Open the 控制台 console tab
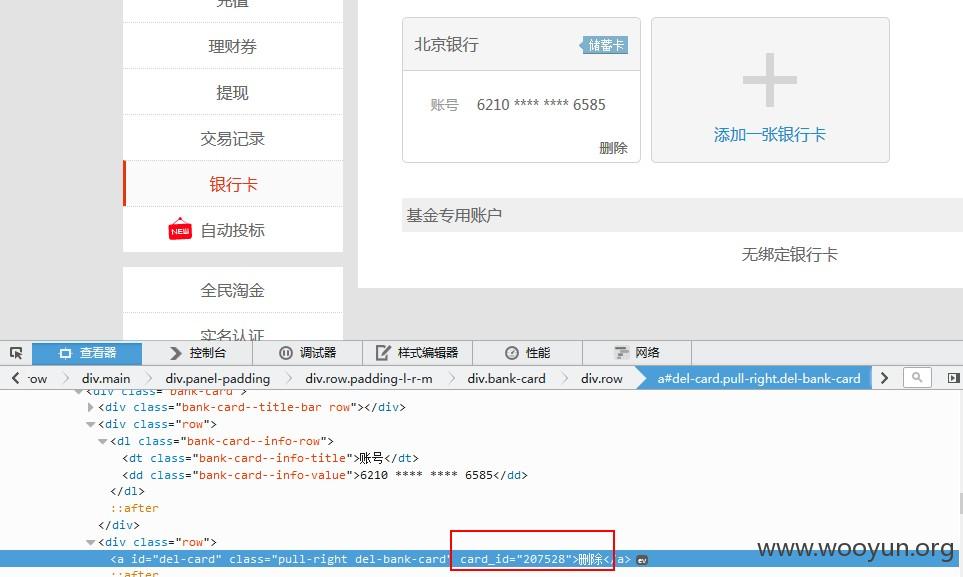 [197, 353]
